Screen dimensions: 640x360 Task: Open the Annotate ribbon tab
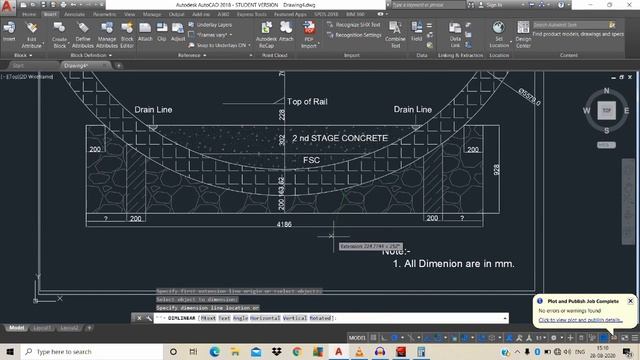[75, 14]
